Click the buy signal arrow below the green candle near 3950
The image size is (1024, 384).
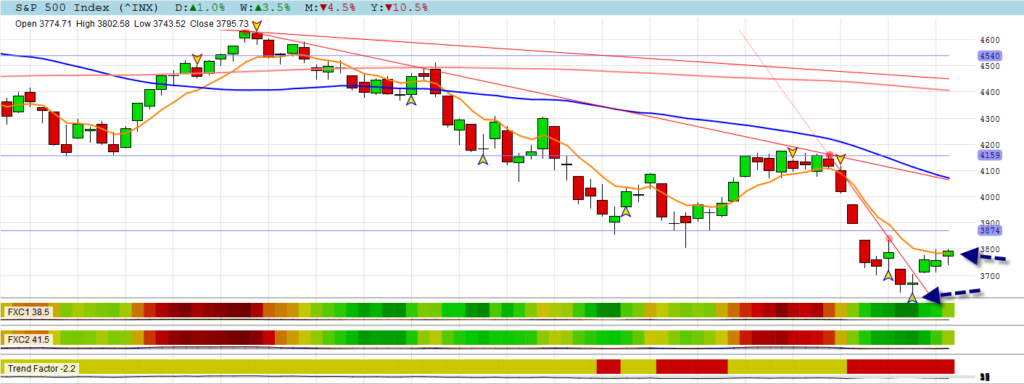625,211
